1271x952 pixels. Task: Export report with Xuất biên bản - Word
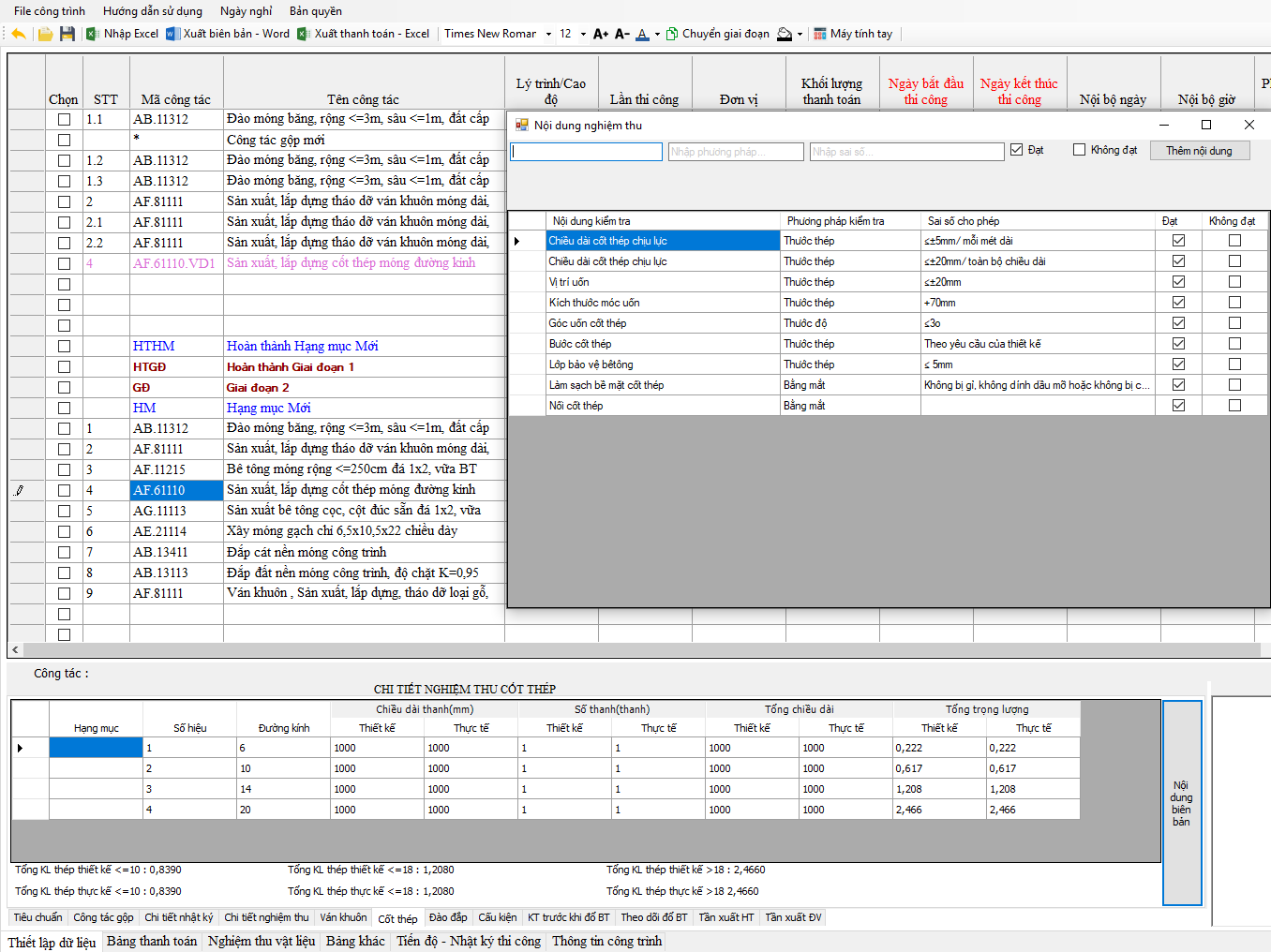[228, 34]
